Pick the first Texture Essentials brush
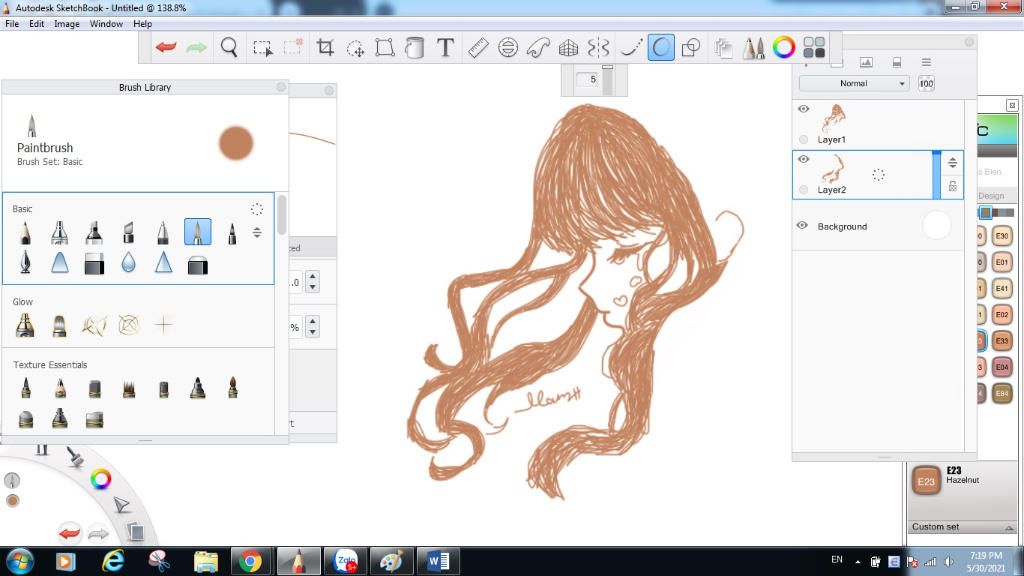Viewport: 1024px width, 576px height. (25, 388)
